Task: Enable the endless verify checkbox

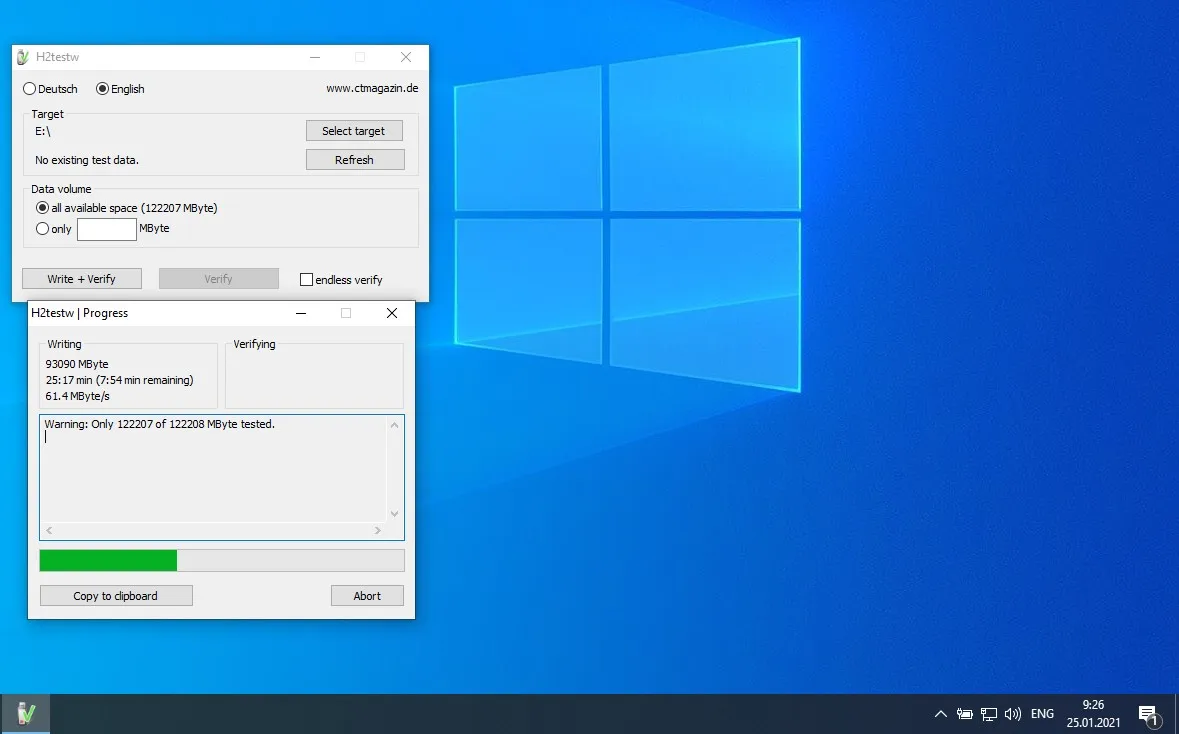Action: click(307, 280)
